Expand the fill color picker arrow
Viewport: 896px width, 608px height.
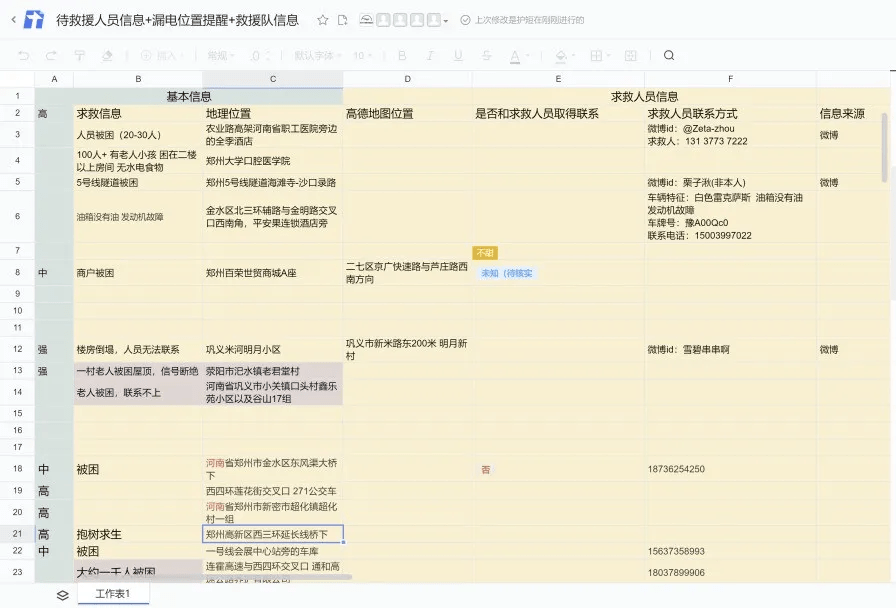point(573,55)
